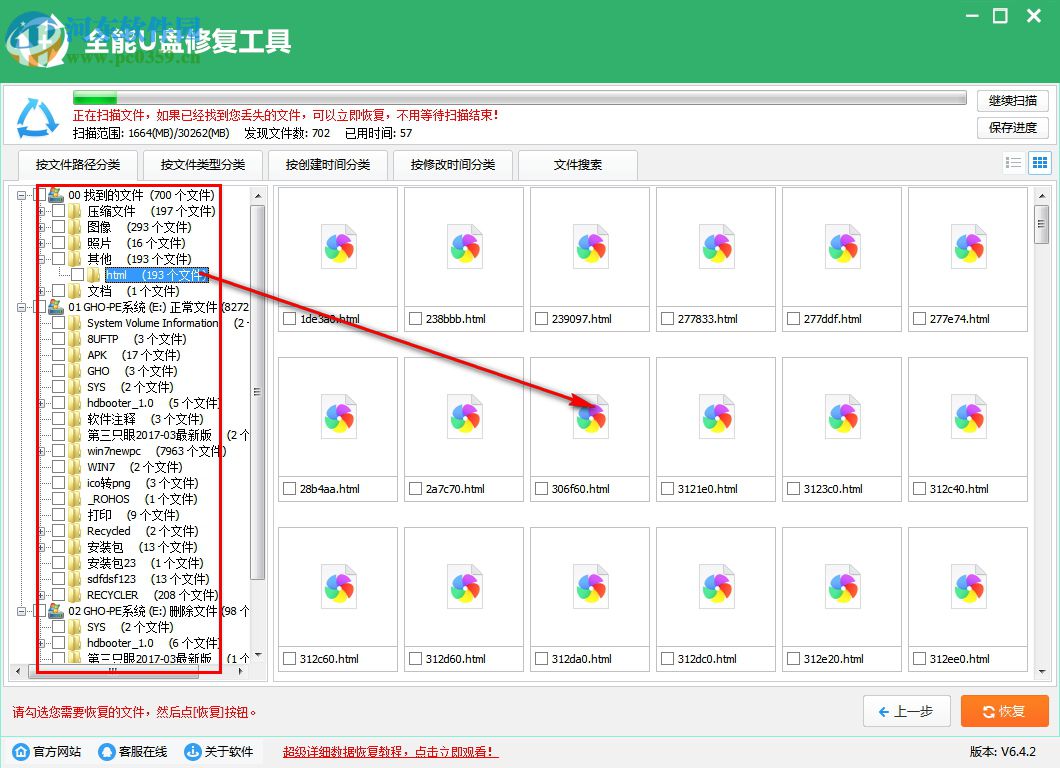The height and width of the screenshot is (768, 1060).
Task: Switch to the 按文件类型分类 tab
Action: [x=202, y=165]
